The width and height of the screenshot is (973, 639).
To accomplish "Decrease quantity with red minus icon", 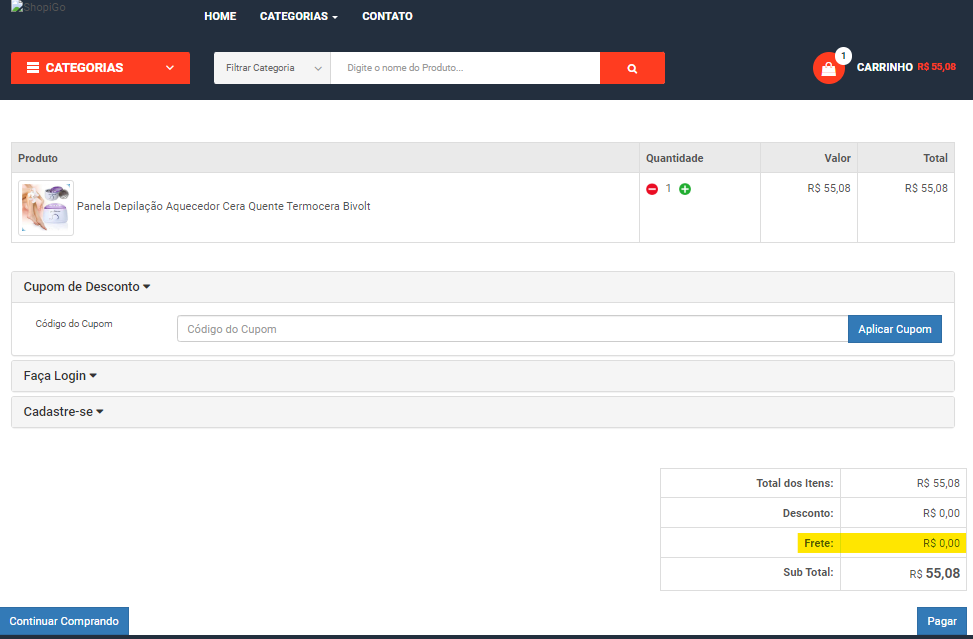I will pyautogui.click(x=652, y=189).
